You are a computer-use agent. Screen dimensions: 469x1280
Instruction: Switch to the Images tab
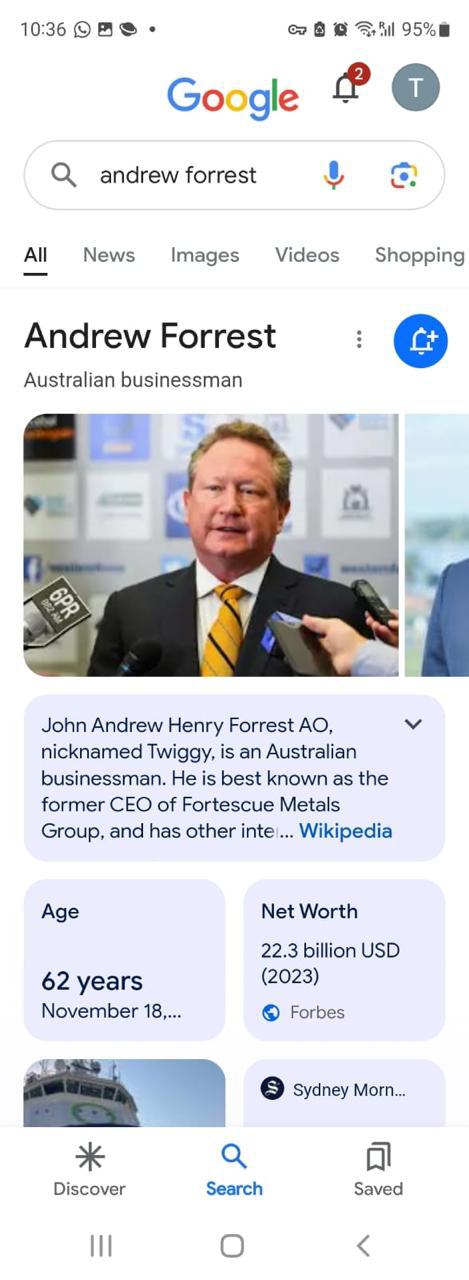click(x=205, y=255)
